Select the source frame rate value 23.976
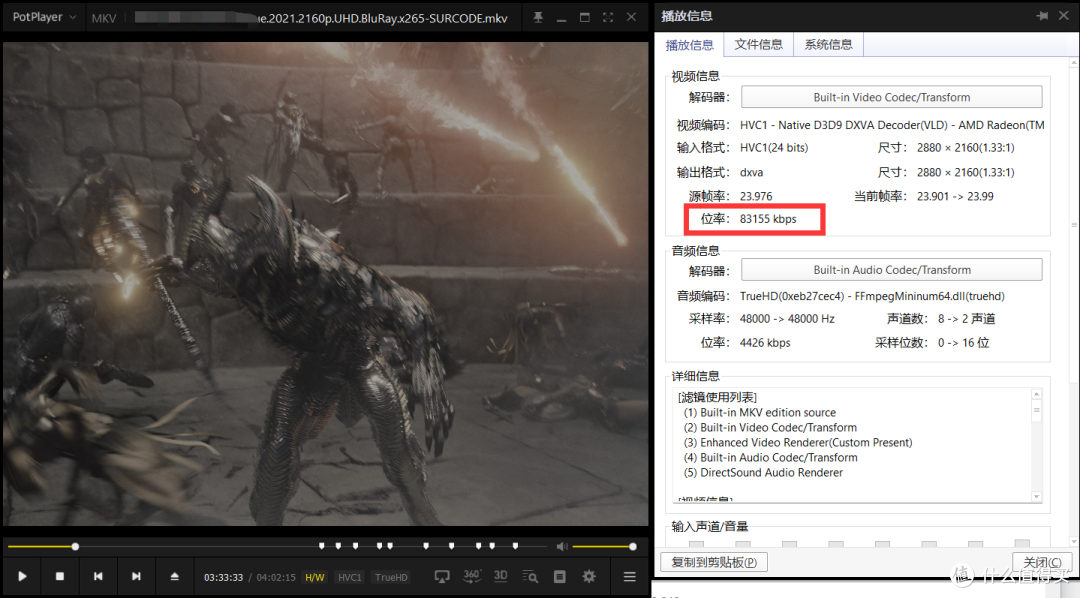Screen dimensions: 1080x598 click(x=756, y=196)
